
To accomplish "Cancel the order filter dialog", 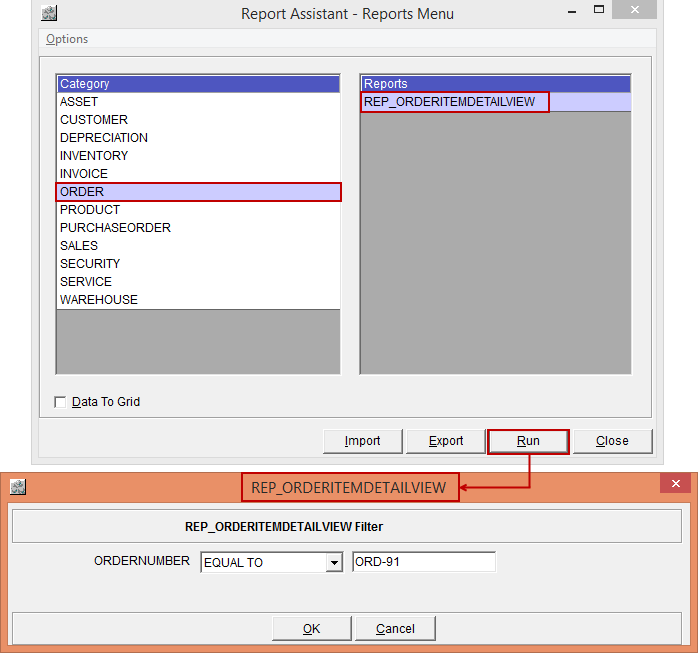I will pos(395,628).
